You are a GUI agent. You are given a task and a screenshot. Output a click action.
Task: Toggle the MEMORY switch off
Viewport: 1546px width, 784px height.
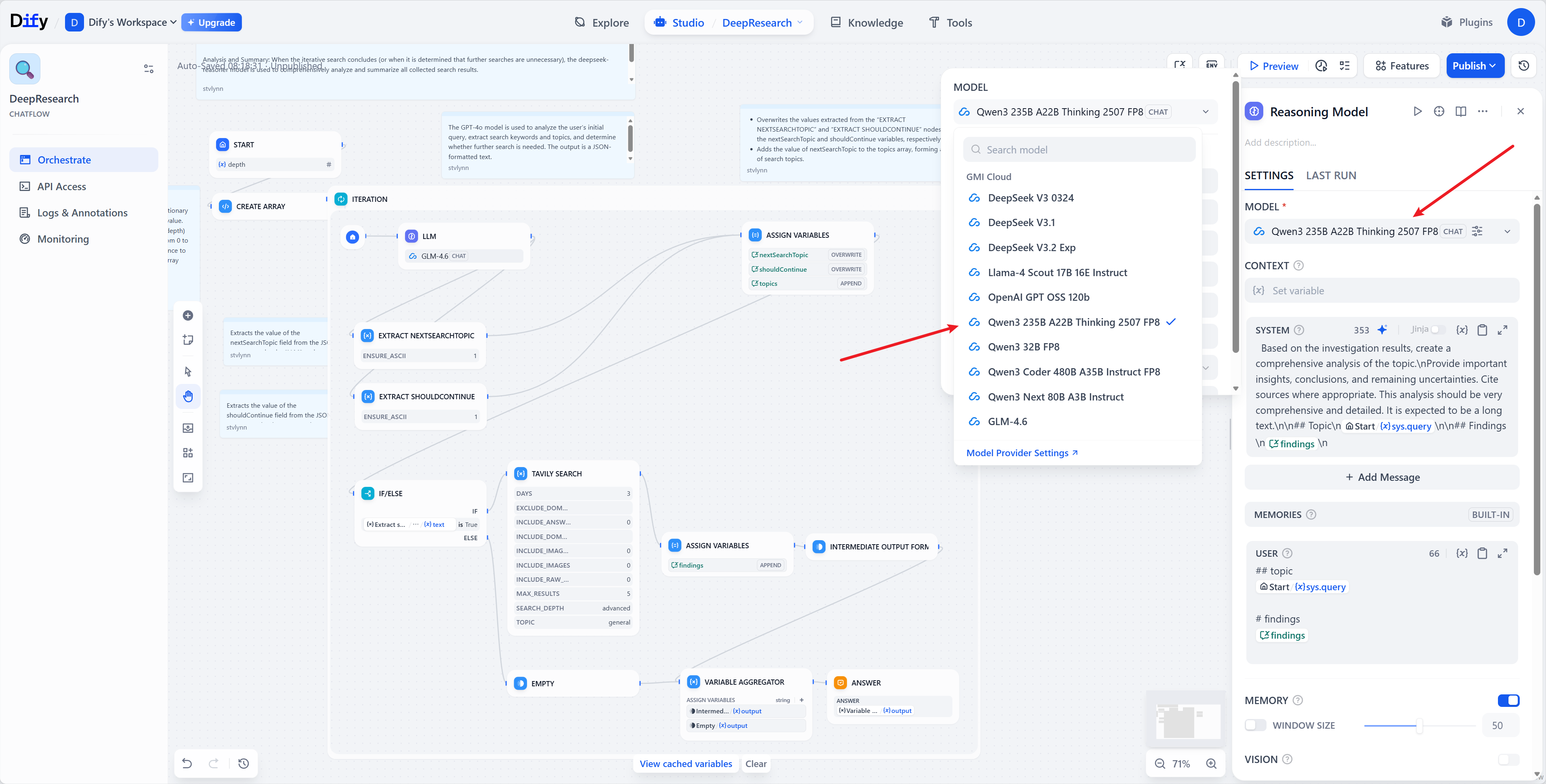[x=1508, y=700]
